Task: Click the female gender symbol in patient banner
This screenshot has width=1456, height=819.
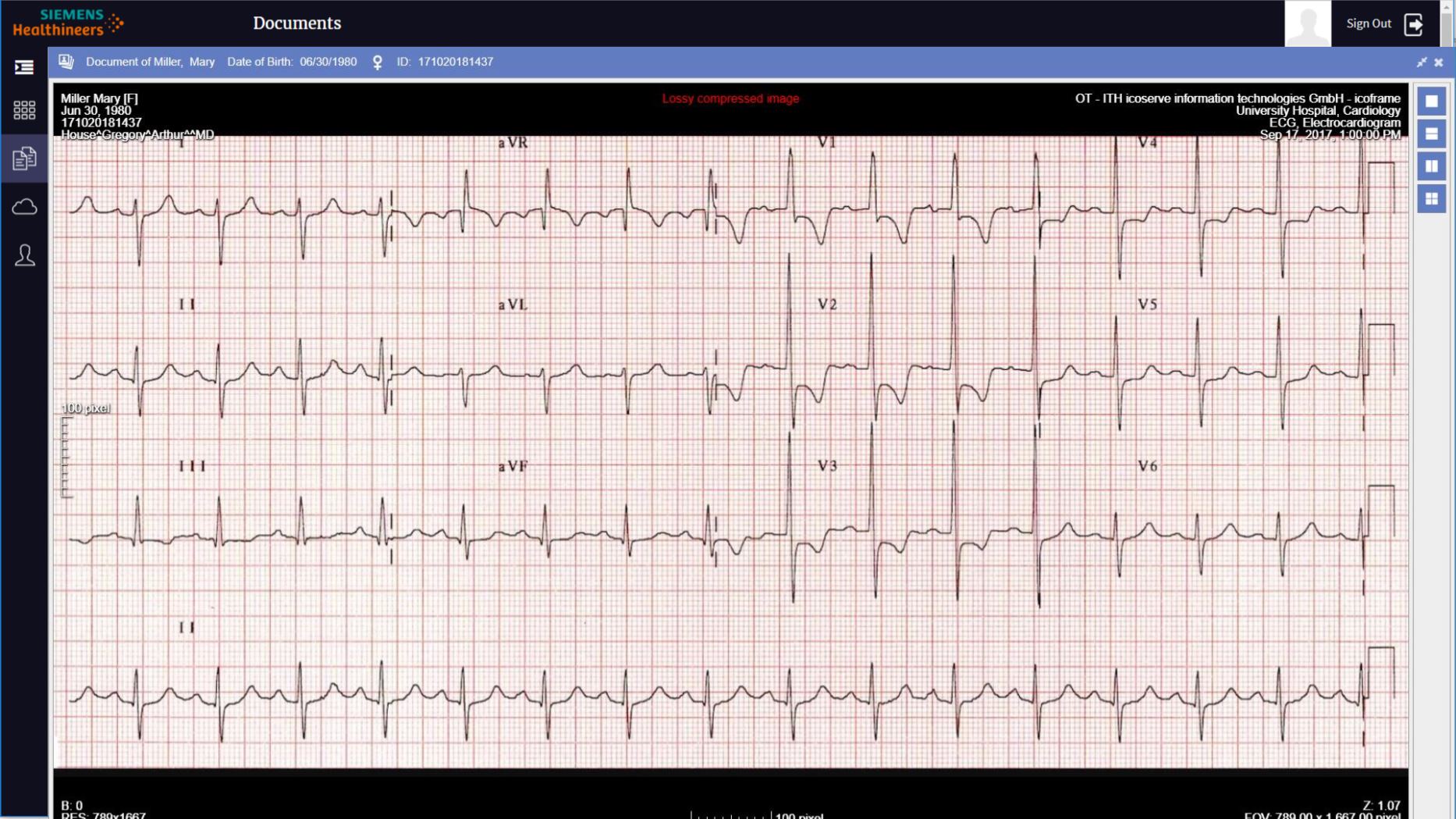Action: pyautogui.click(x=378, y=62)
